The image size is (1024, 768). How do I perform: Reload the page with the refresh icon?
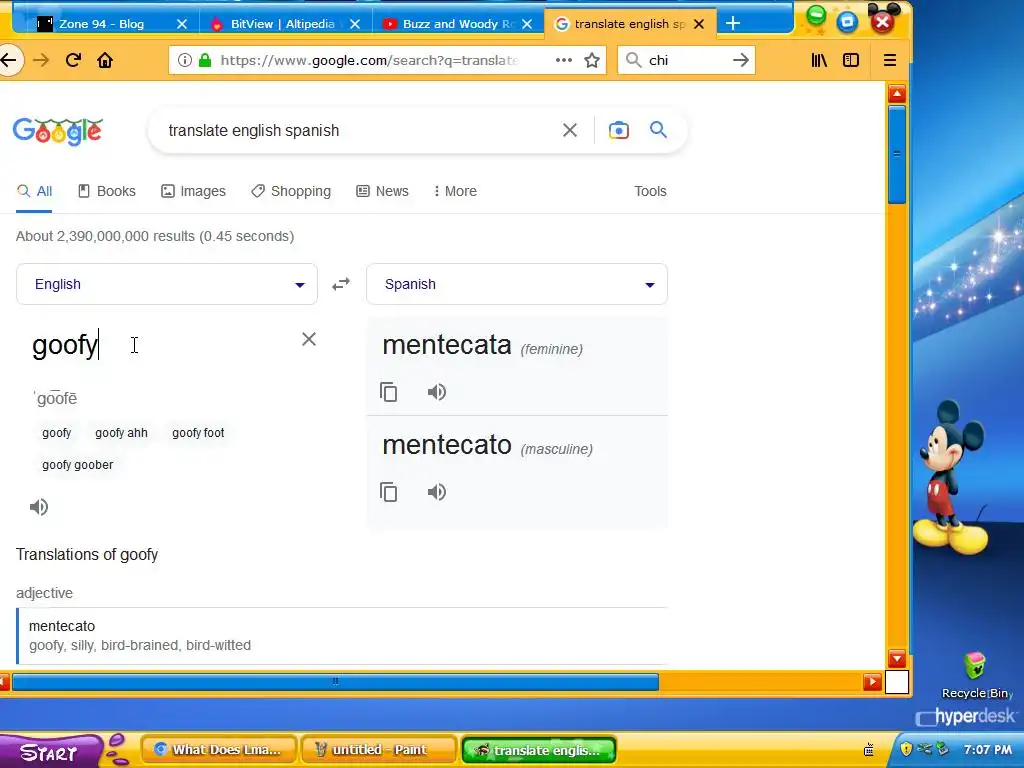[73, 61]
